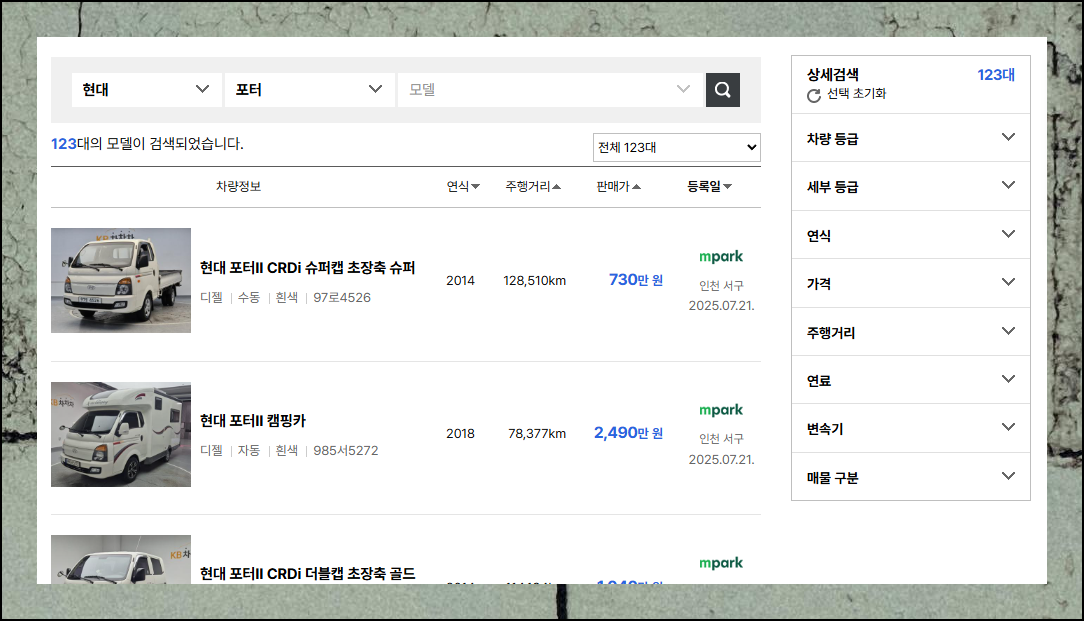Click the camping car thumbnail image
Image resolution: width=1084 pixels, height=621 pixels.
[121, 434]
